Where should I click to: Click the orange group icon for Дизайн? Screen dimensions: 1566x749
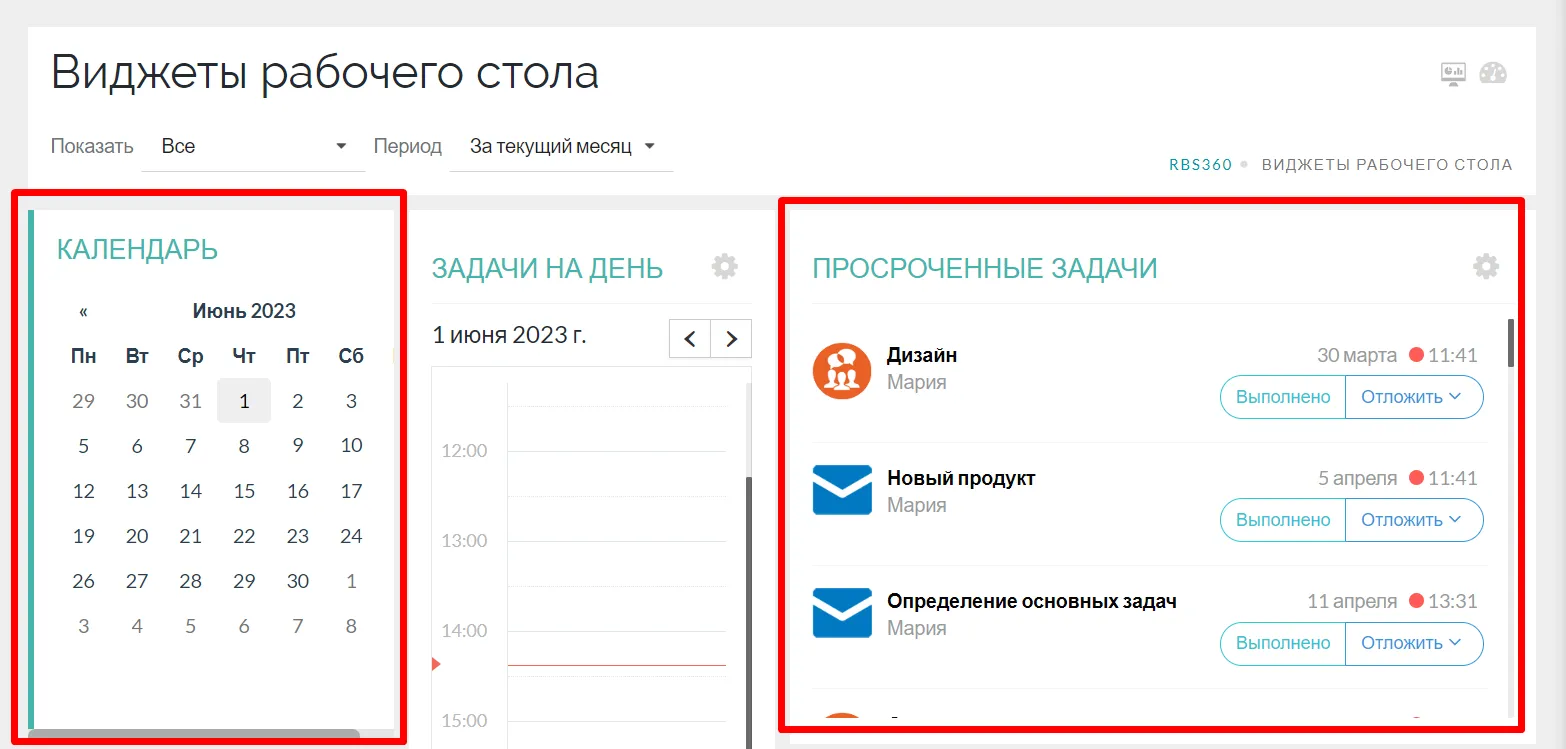coord(842,370)
